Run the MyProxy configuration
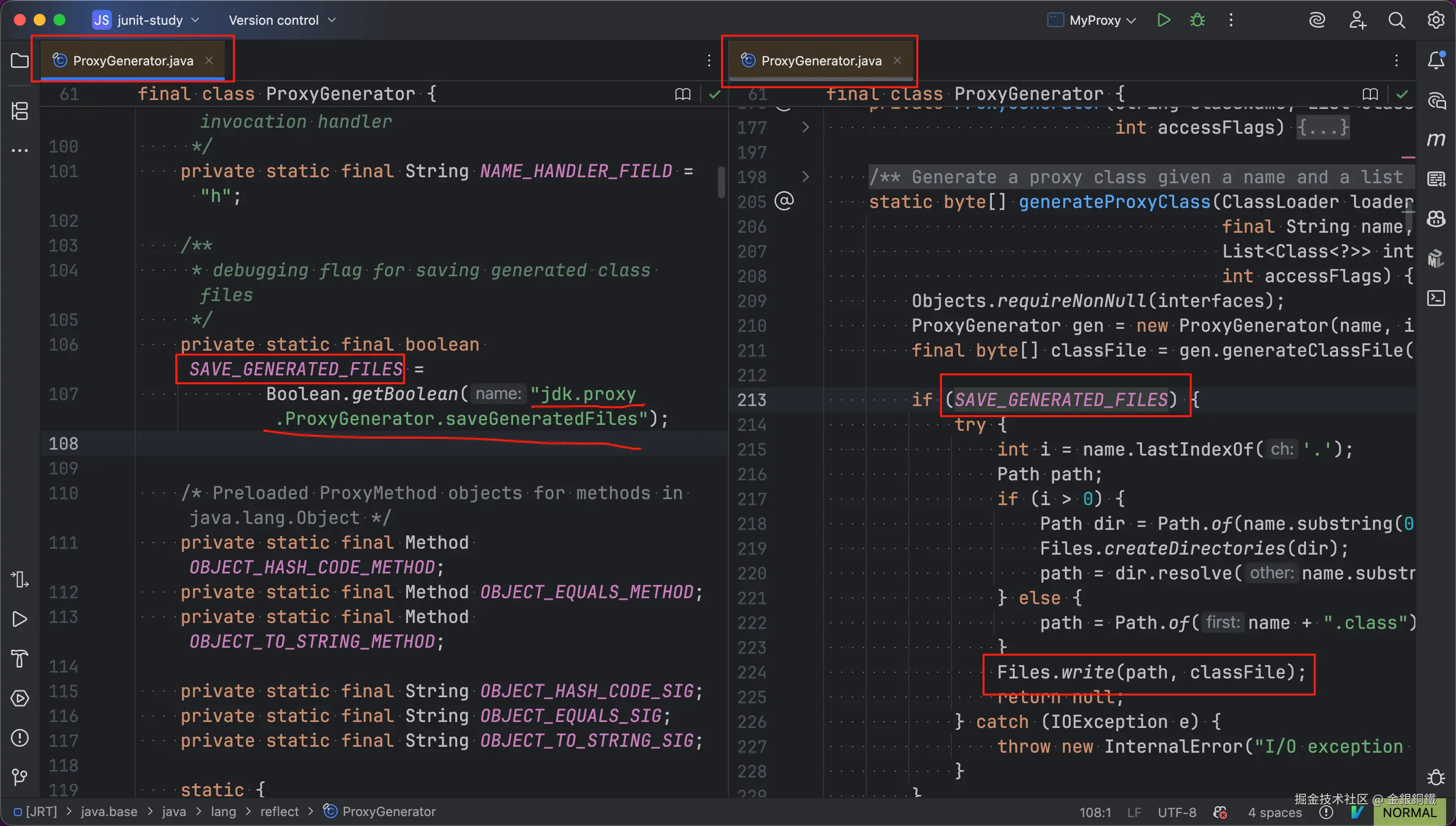 click(1163, 20)
